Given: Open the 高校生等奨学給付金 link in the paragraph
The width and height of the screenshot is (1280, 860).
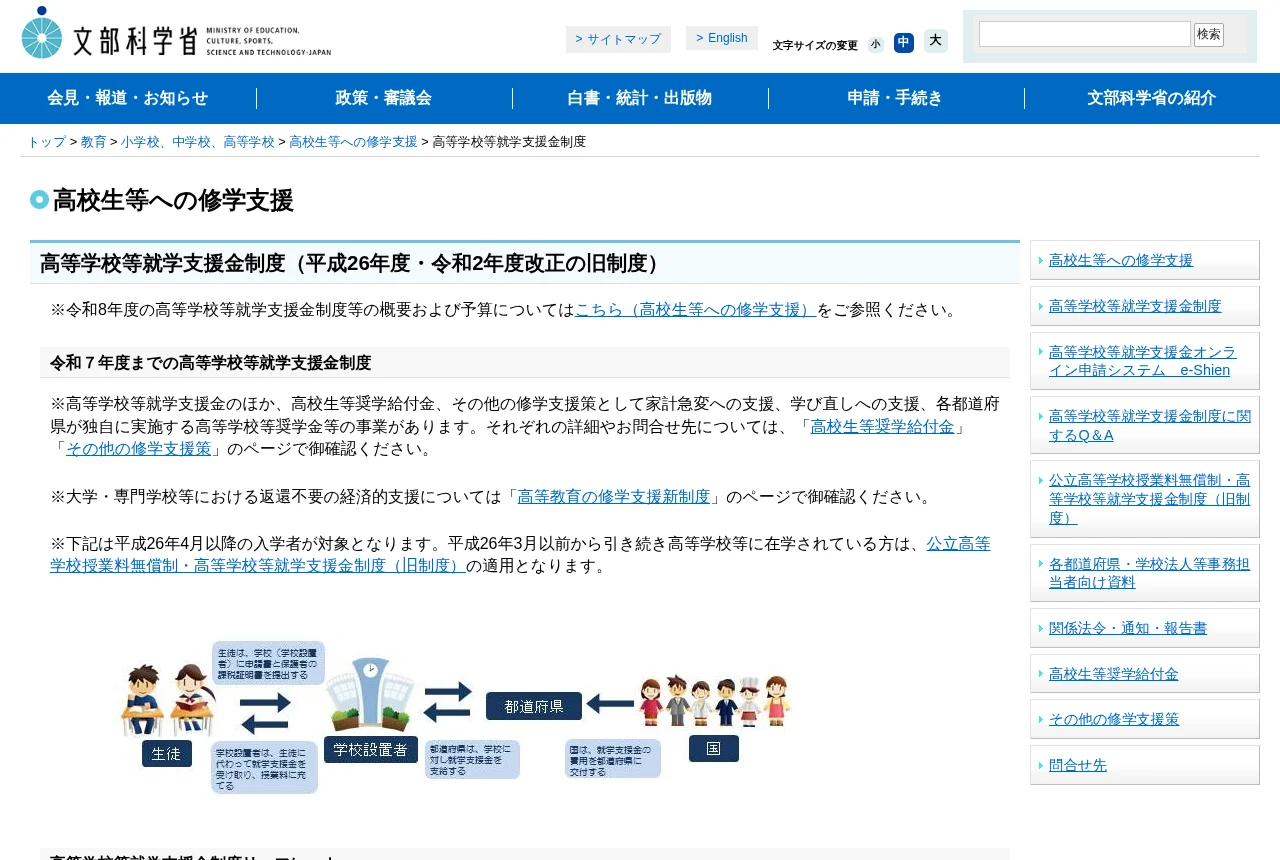Looking at the screenshot, I should [x=882, y=427].
